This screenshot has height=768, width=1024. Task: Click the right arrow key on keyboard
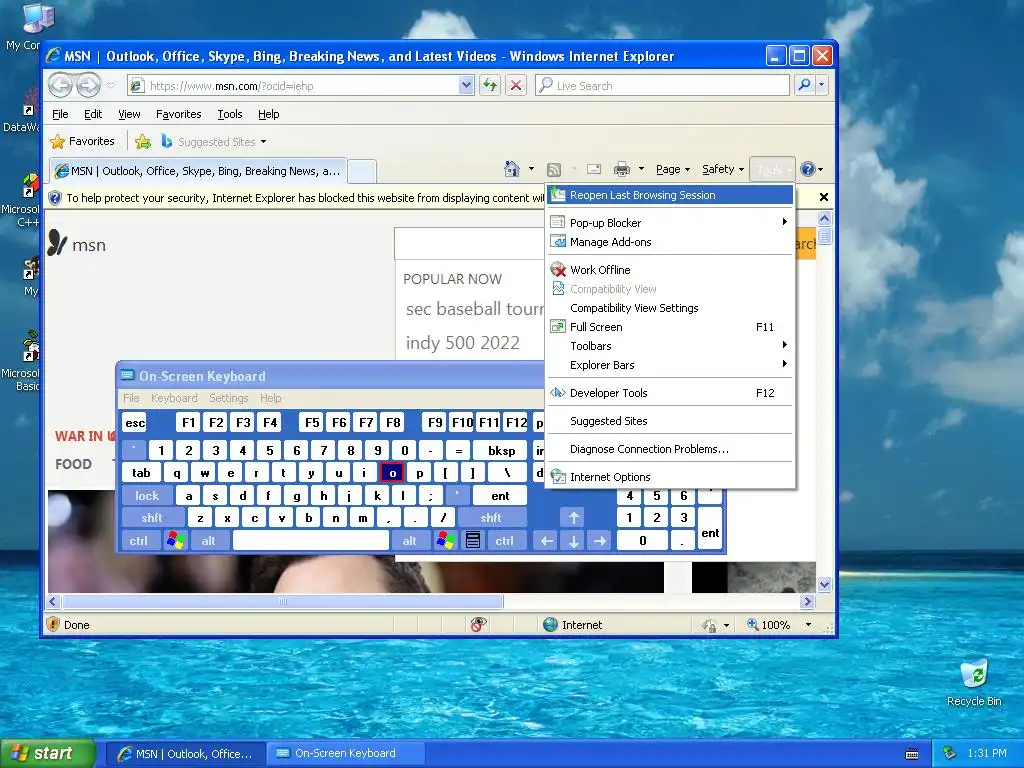600,541
